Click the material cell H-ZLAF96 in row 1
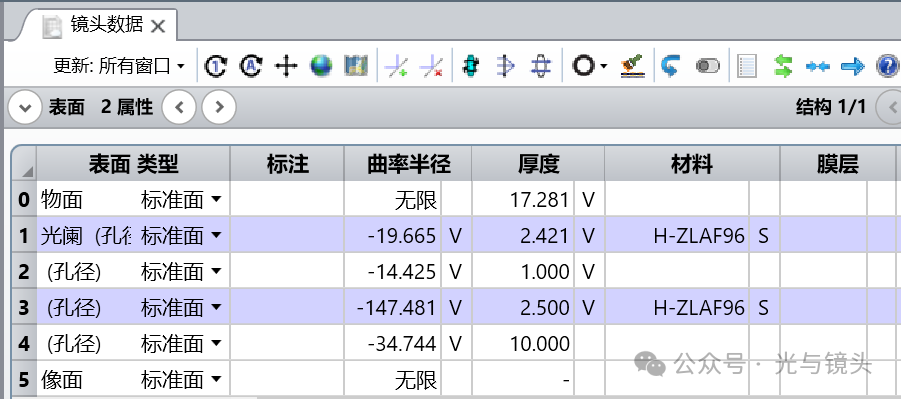The width and height of the screenshot is (901, 399). pos(677,236)
